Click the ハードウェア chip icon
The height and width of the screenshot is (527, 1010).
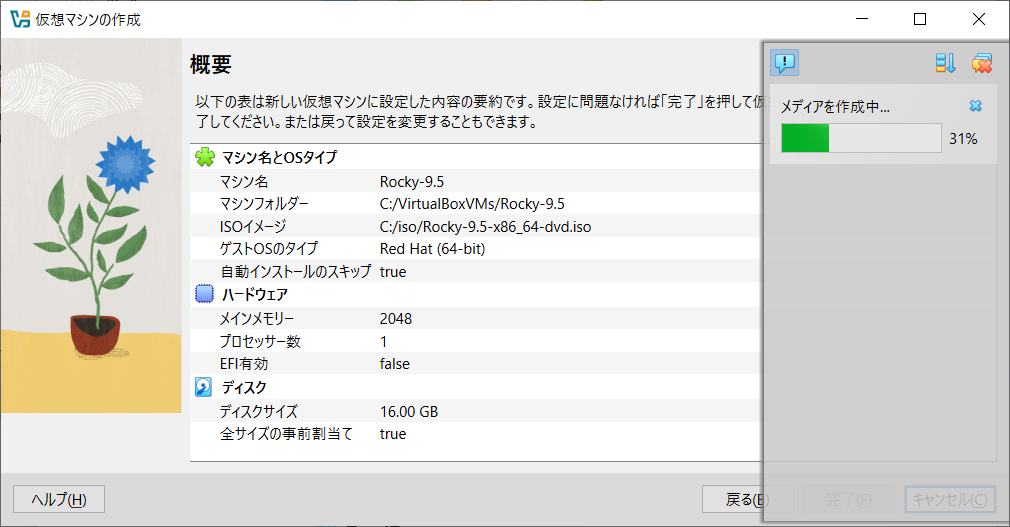click(x=204, y=294)
